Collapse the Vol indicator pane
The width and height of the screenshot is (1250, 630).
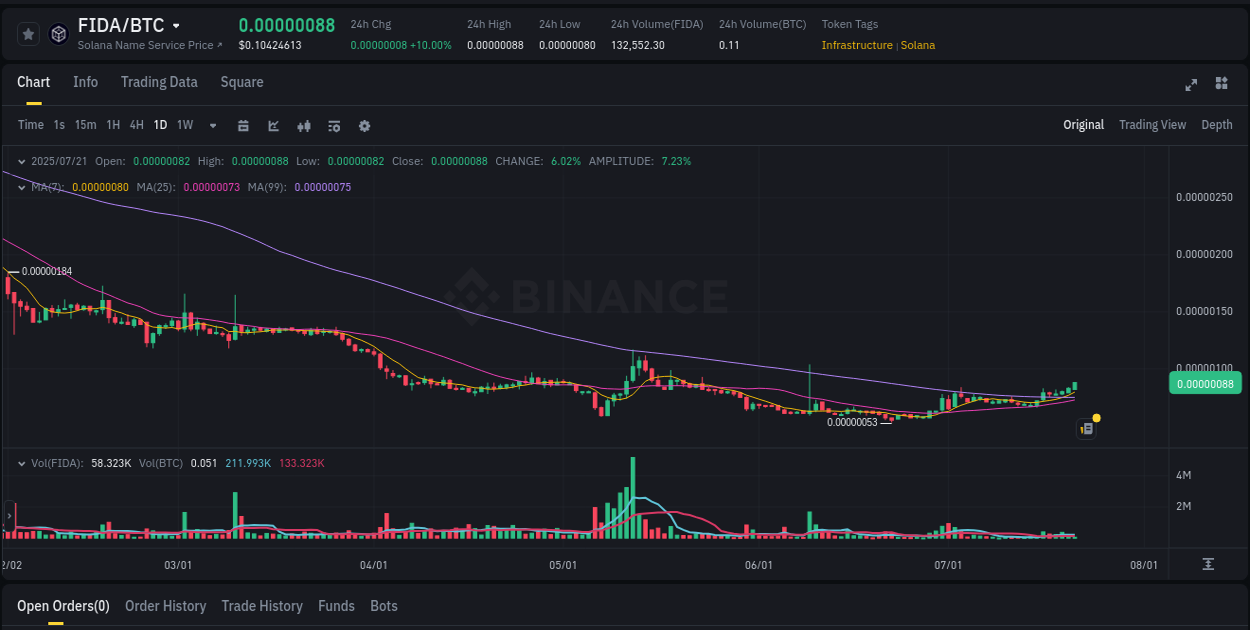(22, 463)
